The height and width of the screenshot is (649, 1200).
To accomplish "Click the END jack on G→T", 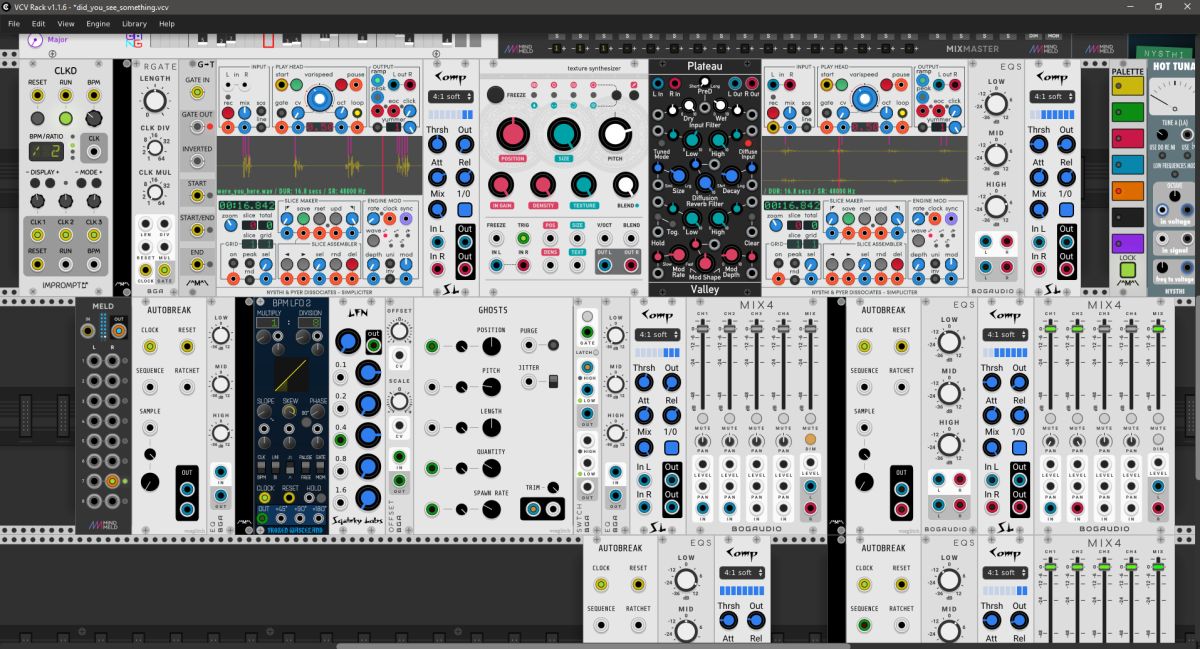I will click(x=197, y=264).
